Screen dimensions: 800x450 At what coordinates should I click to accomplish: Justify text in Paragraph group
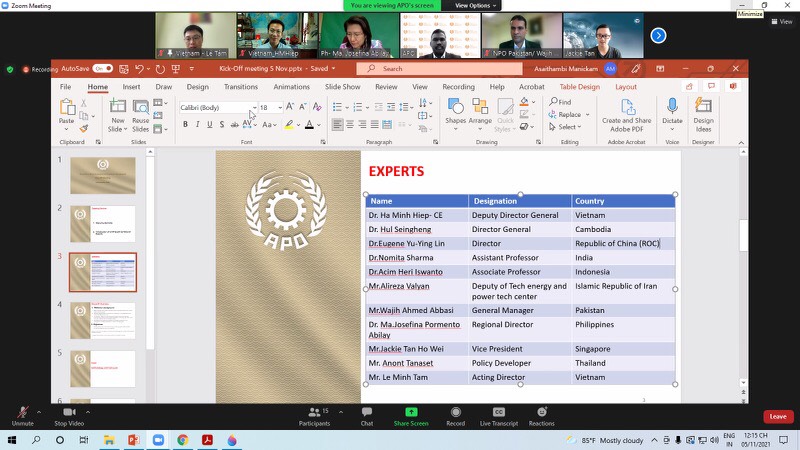(374, 124)
